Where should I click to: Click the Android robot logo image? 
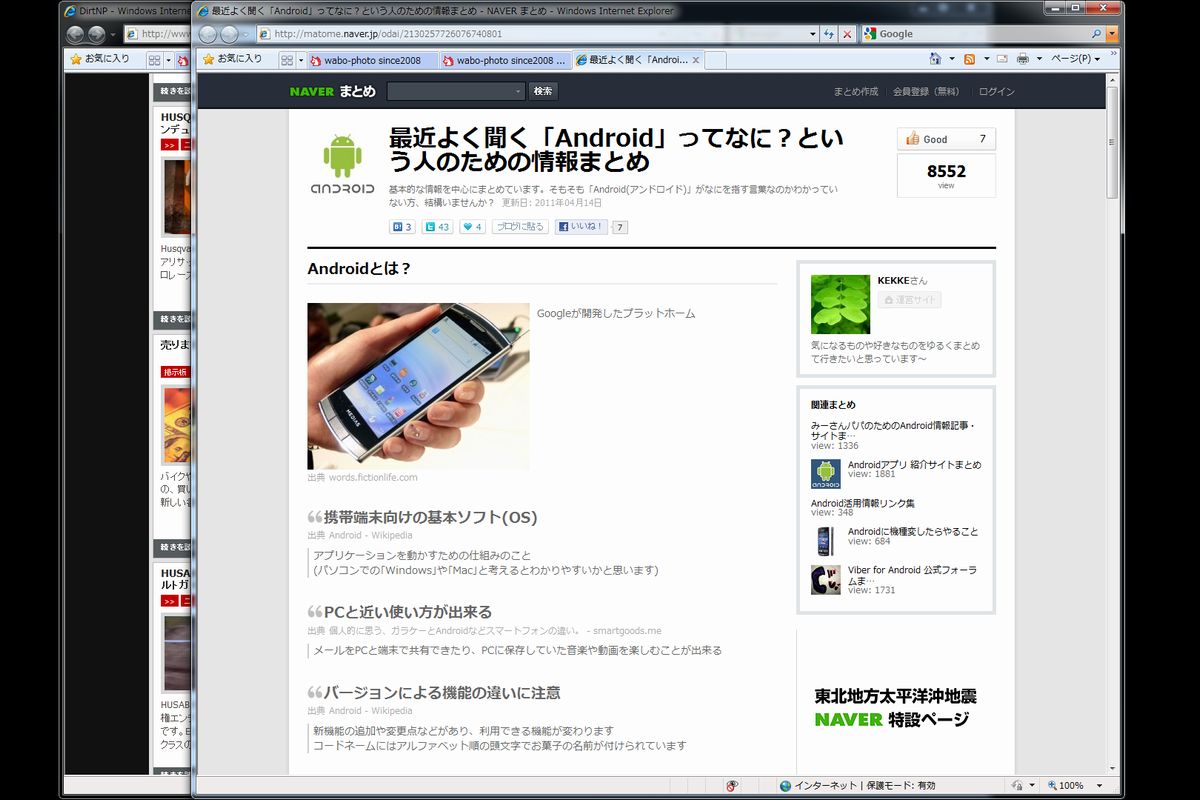342,165
